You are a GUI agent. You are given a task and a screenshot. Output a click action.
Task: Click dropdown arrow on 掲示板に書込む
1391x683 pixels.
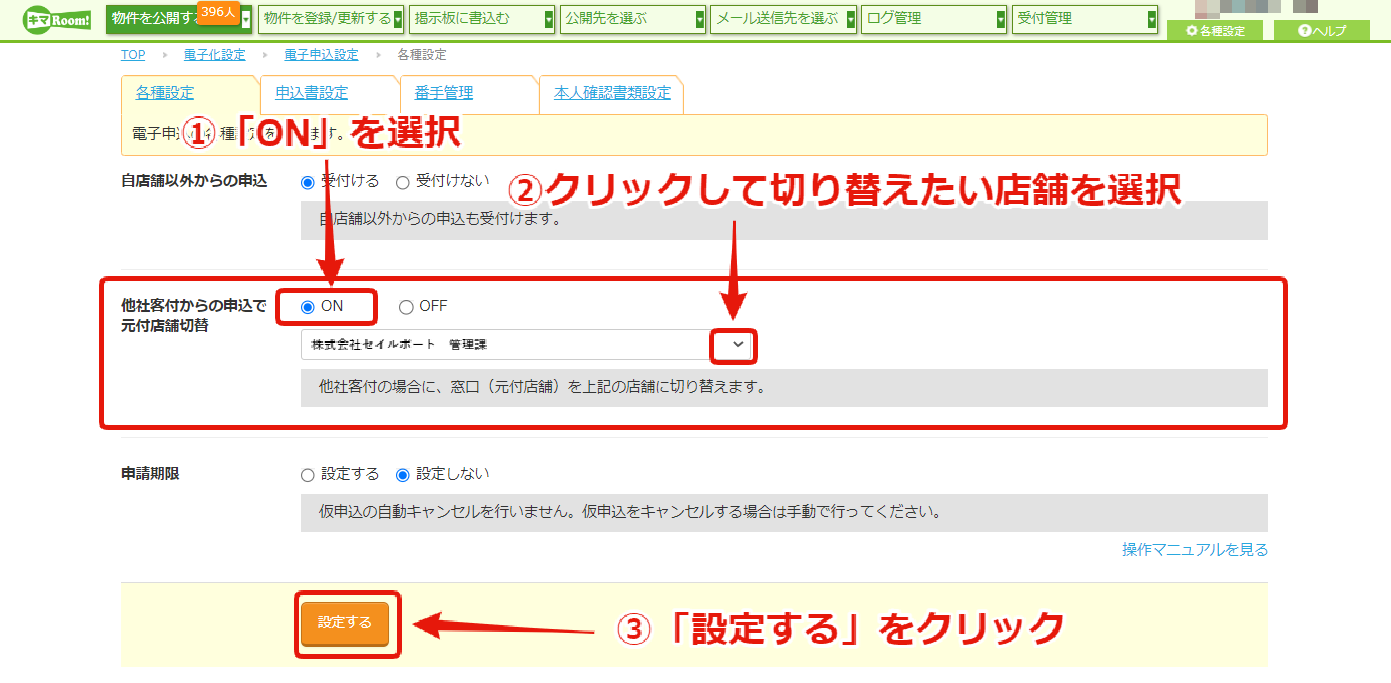pyautogui.click(x=549, y=19)
